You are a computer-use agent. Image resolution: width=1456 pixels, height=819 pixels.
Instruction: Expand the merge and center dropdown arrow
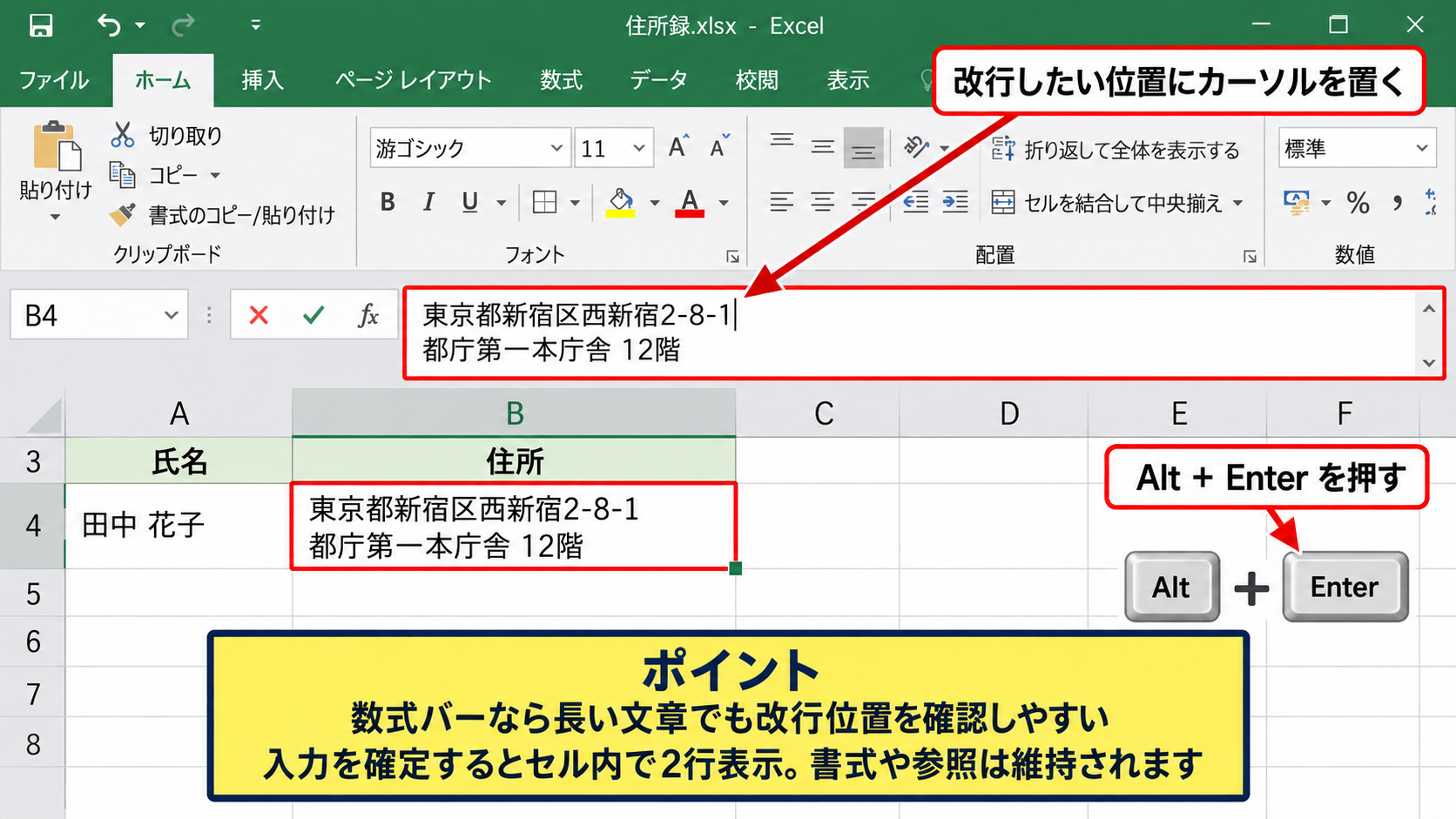click(1237, 203)
